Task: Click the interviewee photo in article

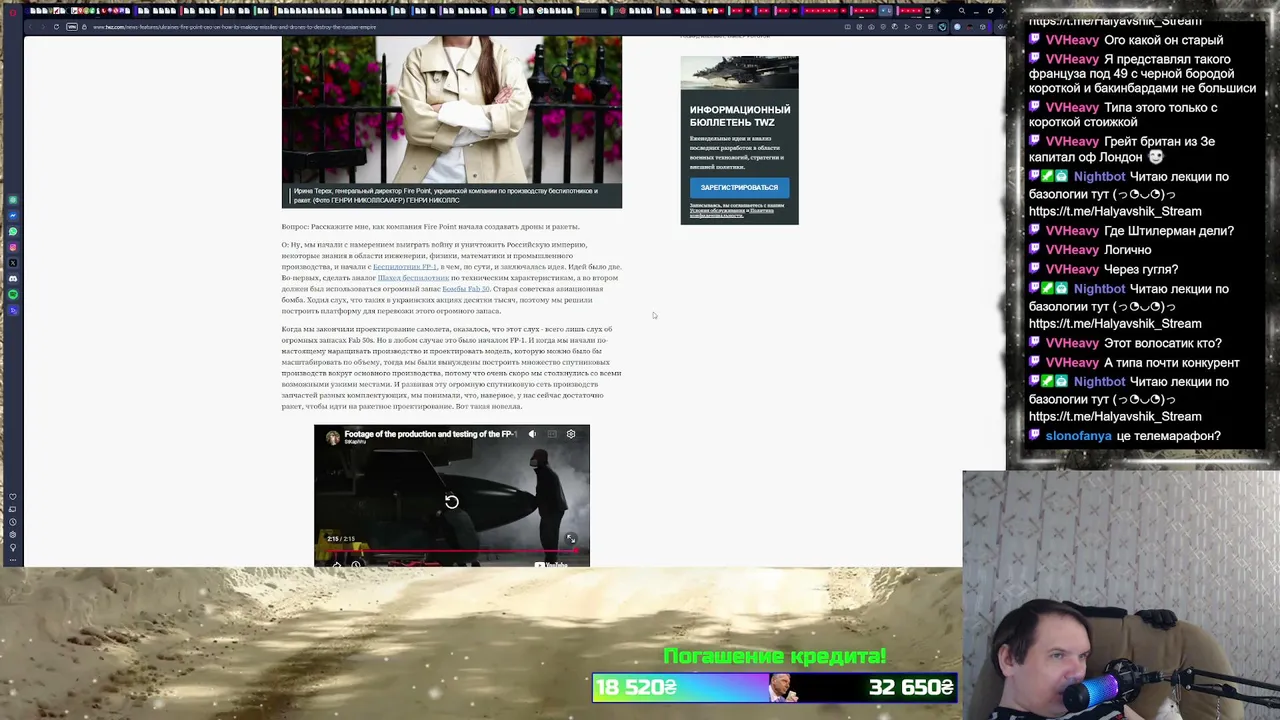Action: 452,109
